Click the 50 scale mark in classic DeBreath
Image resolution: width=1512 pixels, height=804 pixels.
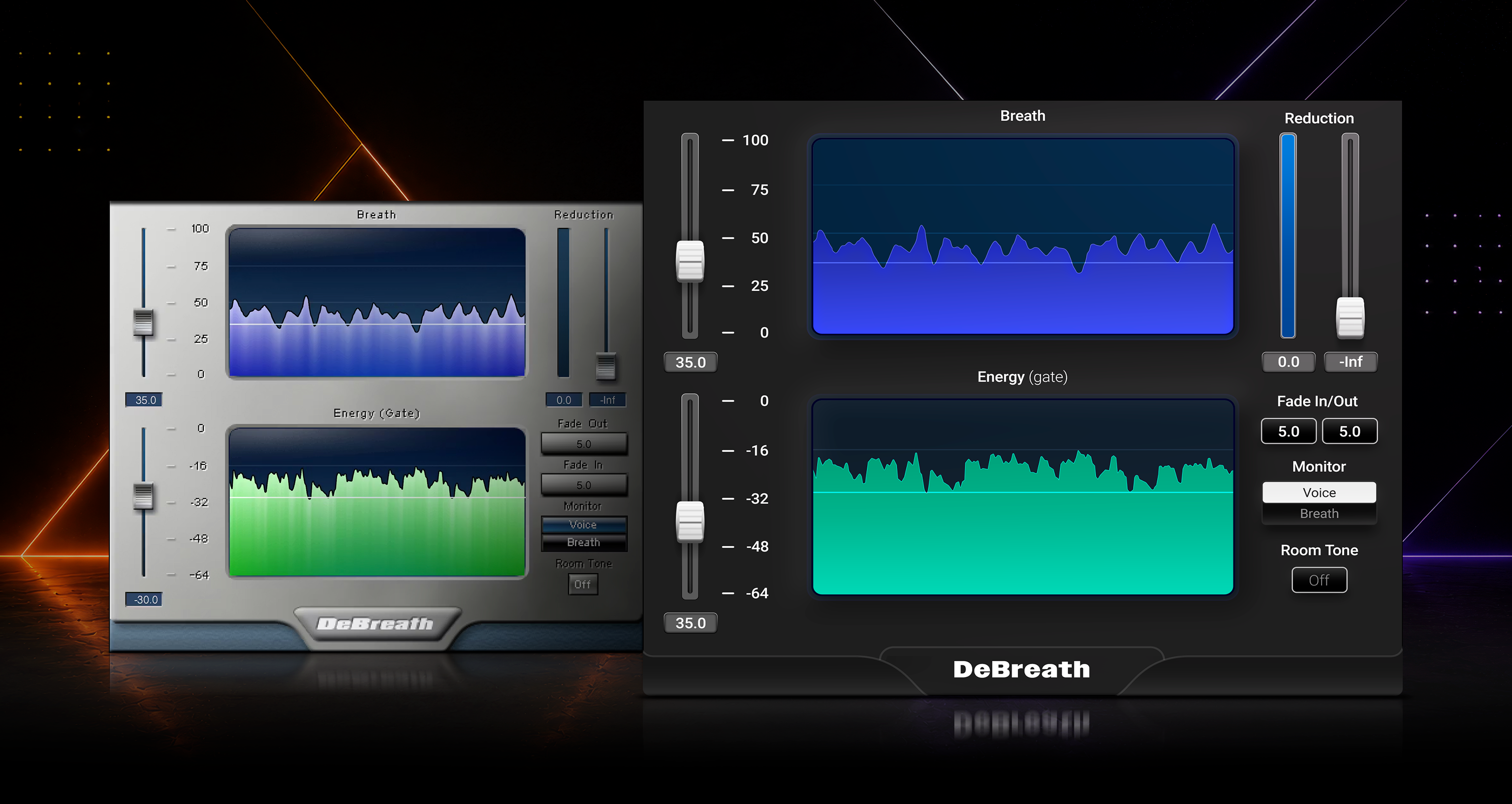click(201, 302)
